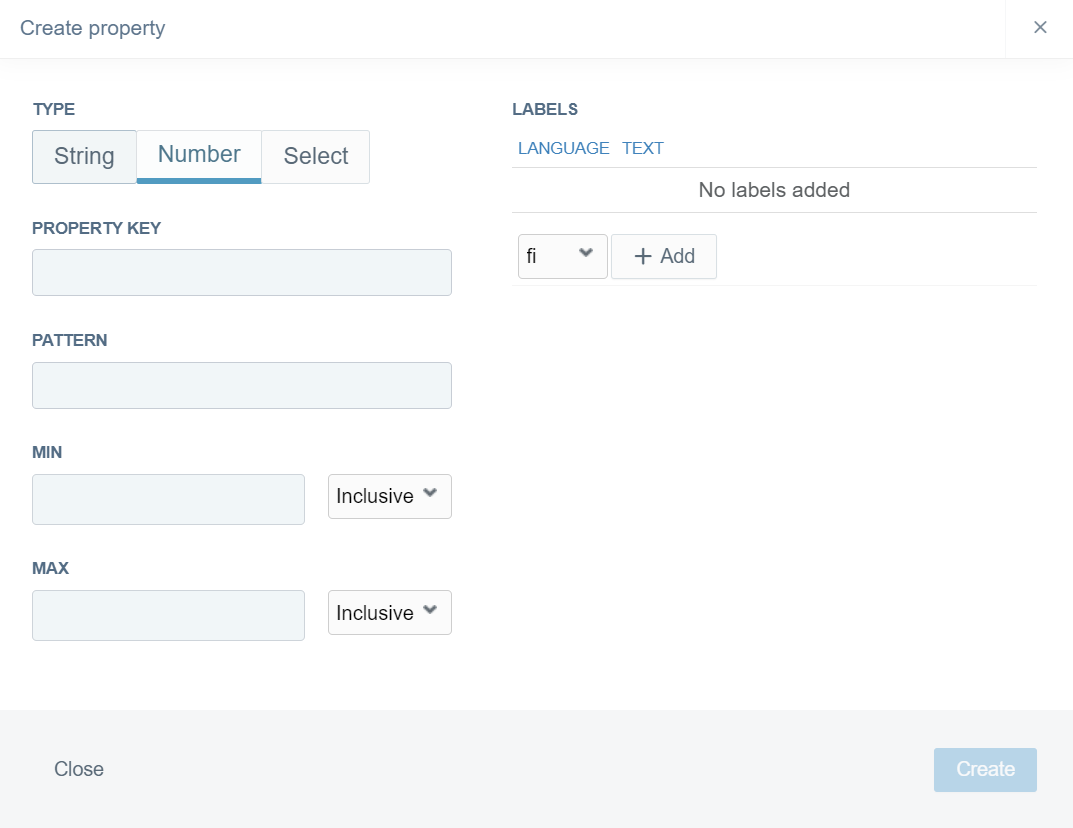
Task: Click the Max value input box
Action: [x=168, y=616]
